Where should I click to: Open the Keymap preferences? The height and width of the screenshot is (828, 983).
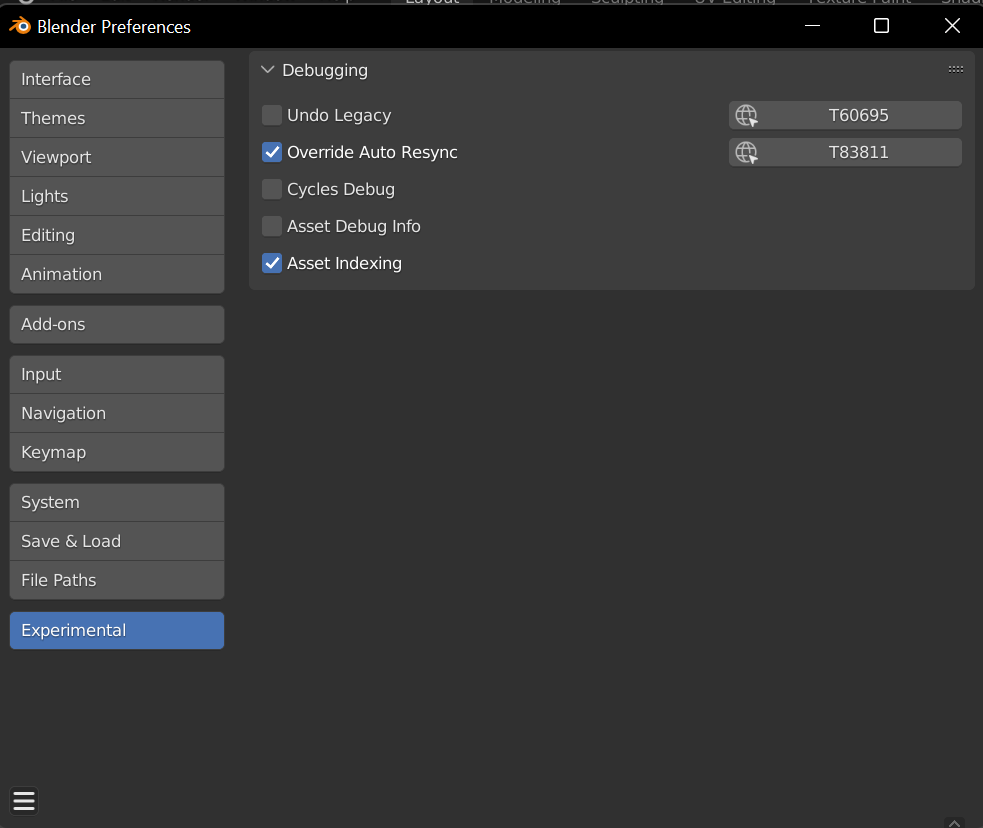(x=117, y=453)
